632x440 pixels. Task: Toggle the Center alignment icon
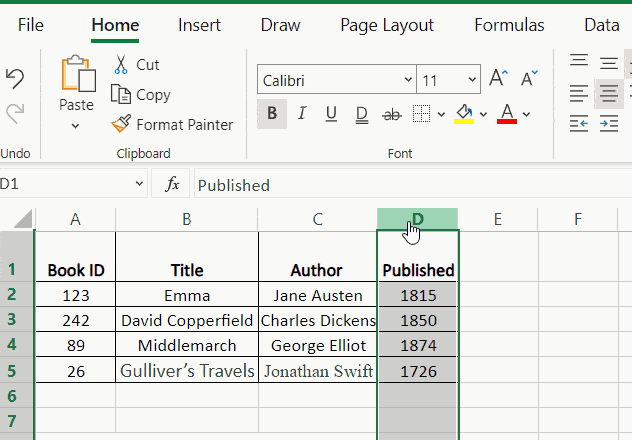click(x=609, y=94)
